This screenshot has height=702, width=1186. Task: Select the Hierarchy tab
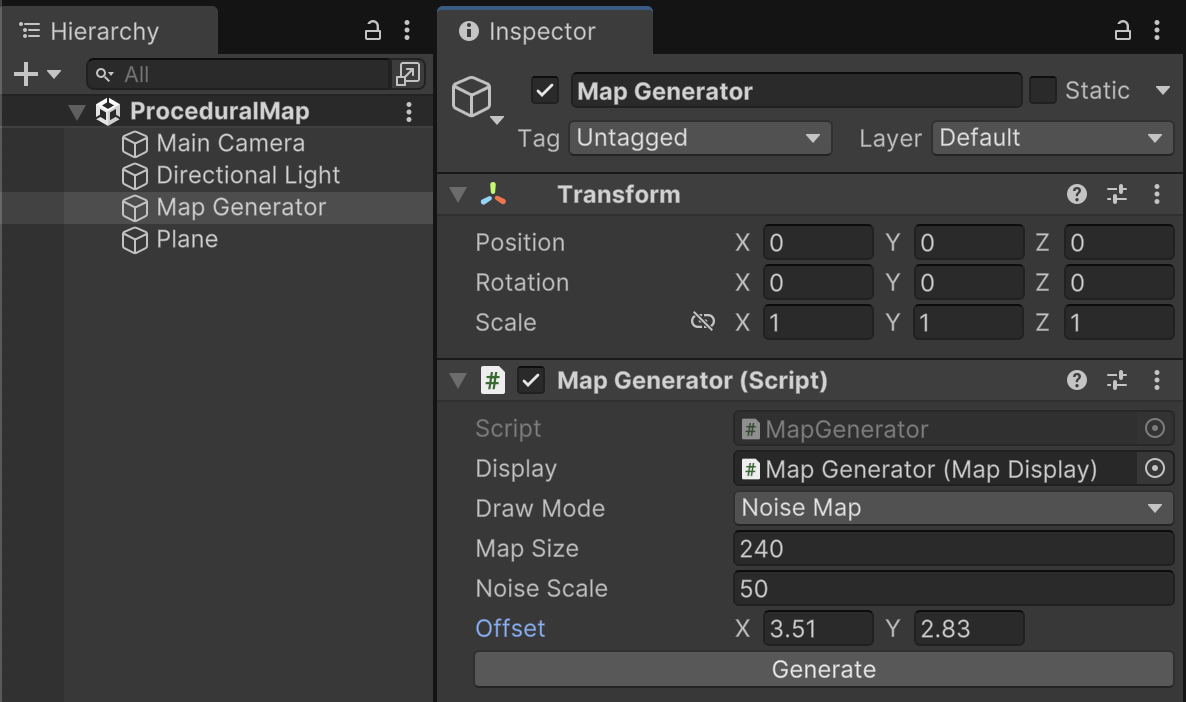coord(104,32)
